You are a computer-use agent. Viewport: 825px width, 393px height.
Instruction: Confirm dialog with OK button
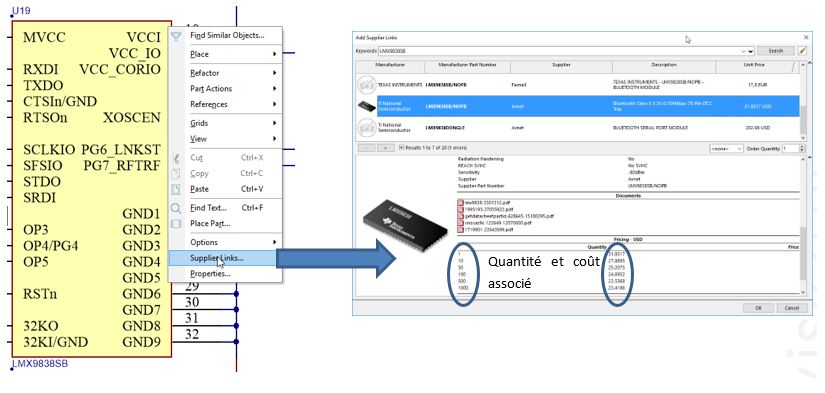tap(758, 308)
